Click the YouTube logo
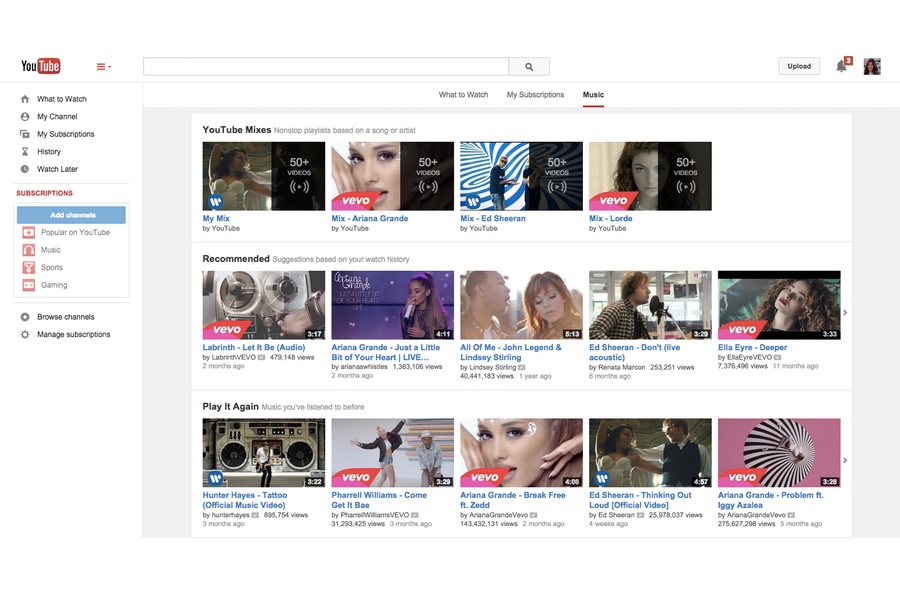Screen dimensions: 900x600 click(40, 66)
